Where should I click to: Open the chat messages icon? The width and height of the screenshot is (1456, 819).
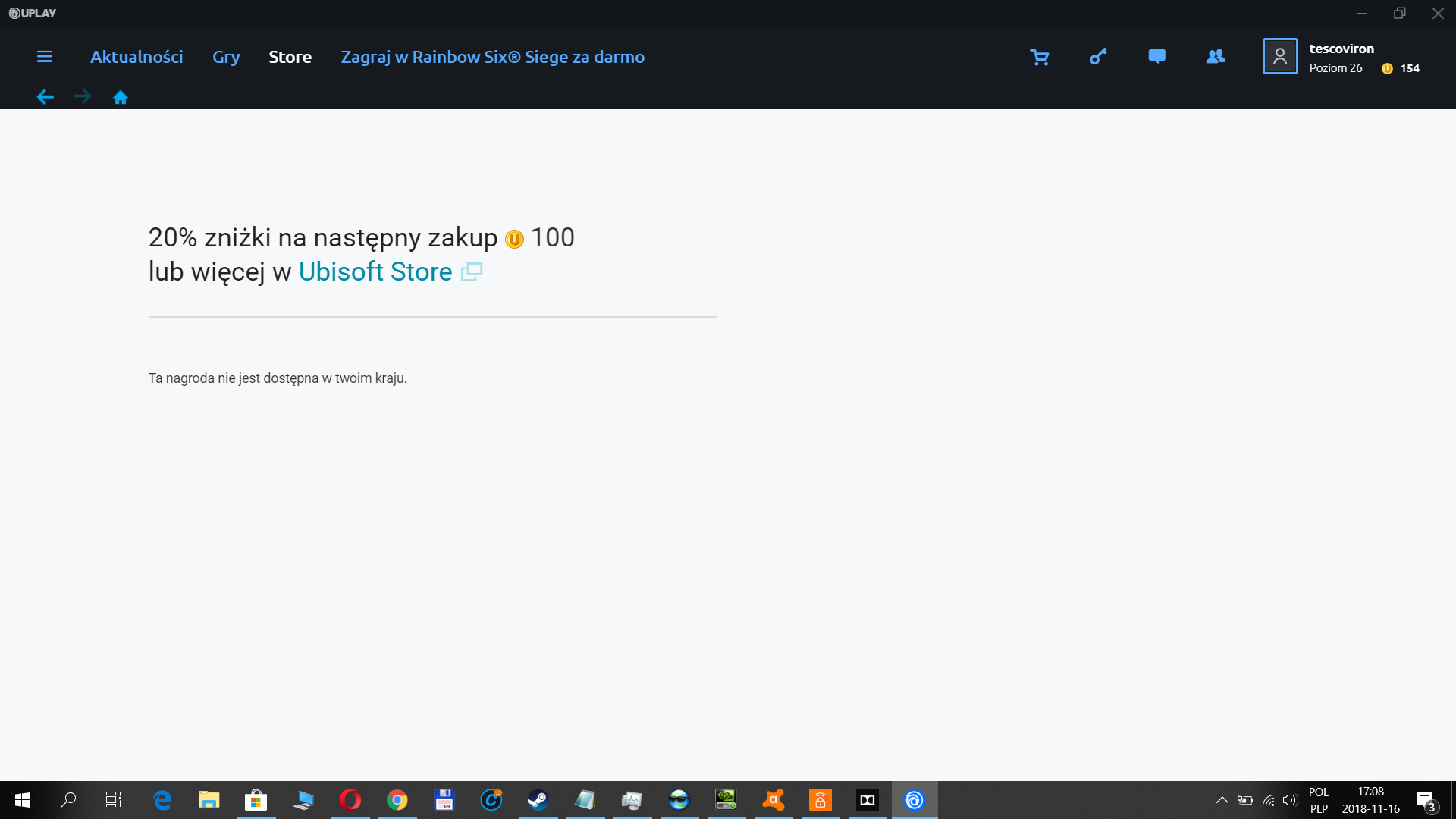1156,57
